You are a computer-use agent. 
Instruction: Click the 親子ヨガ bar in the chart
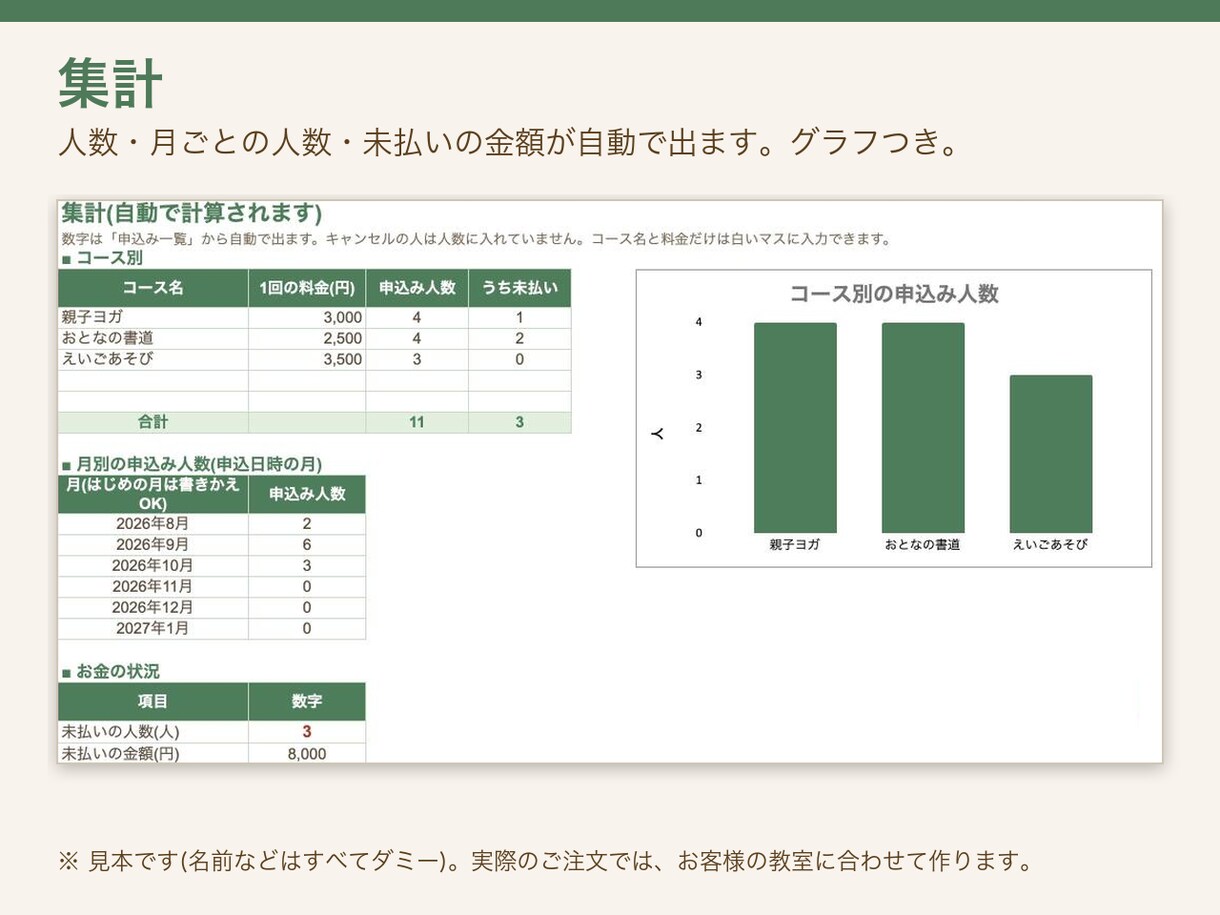click(x=795, y=427)
